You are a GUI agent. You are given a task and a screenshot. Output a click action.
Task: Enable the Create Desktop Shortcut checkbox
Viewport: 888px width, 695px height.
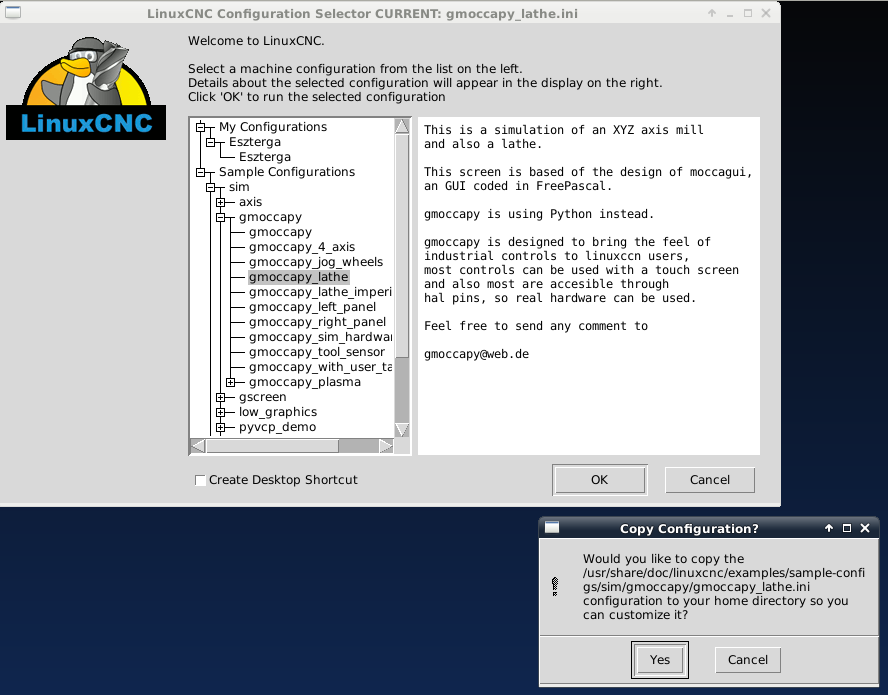click(201, 480)
